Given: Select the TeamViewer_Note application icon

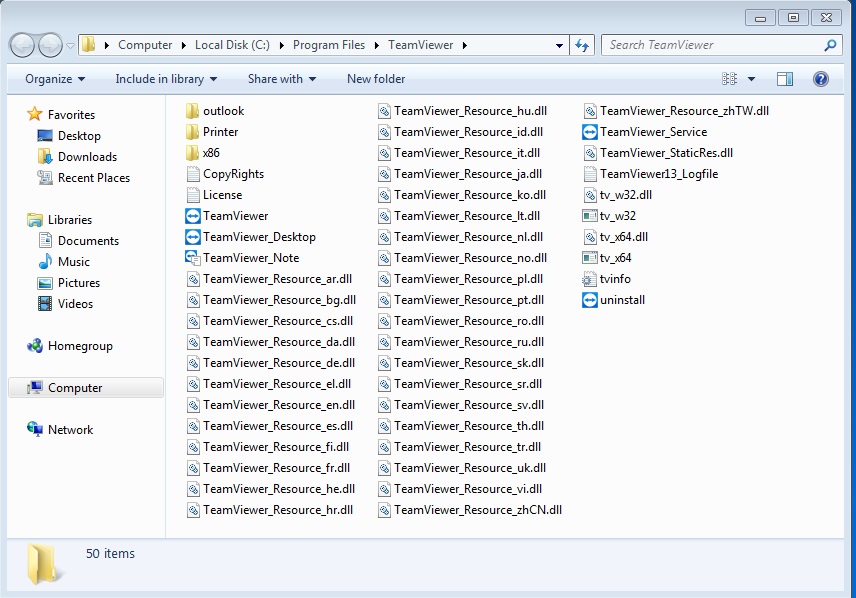Looking at the screenshot, I should pos(193,258).
